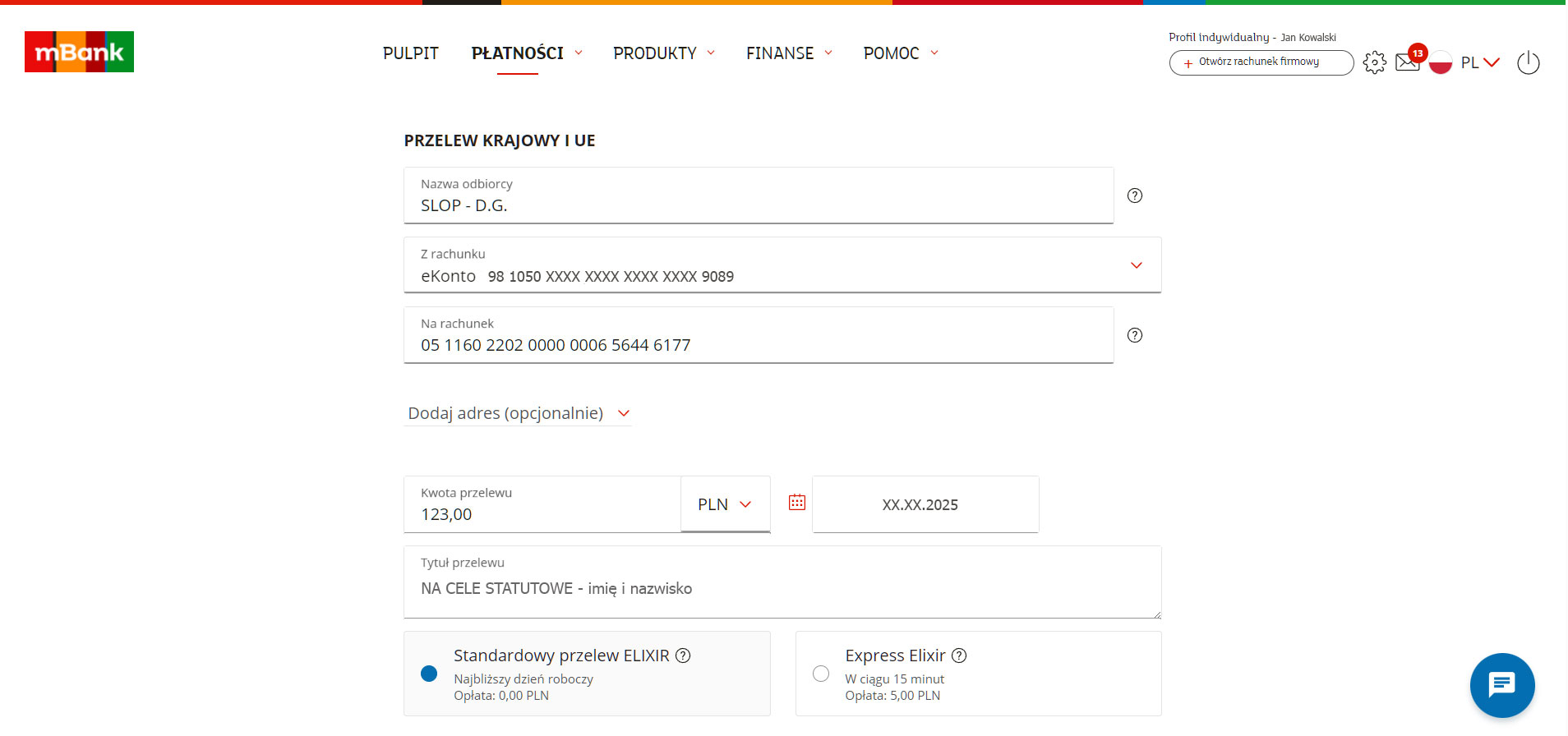Image resolution: width=1568 pixels, height=736 pixels.
Task: Expand Dodaj adres (opcjonalnie) section
Action: (x=518, y=413)
